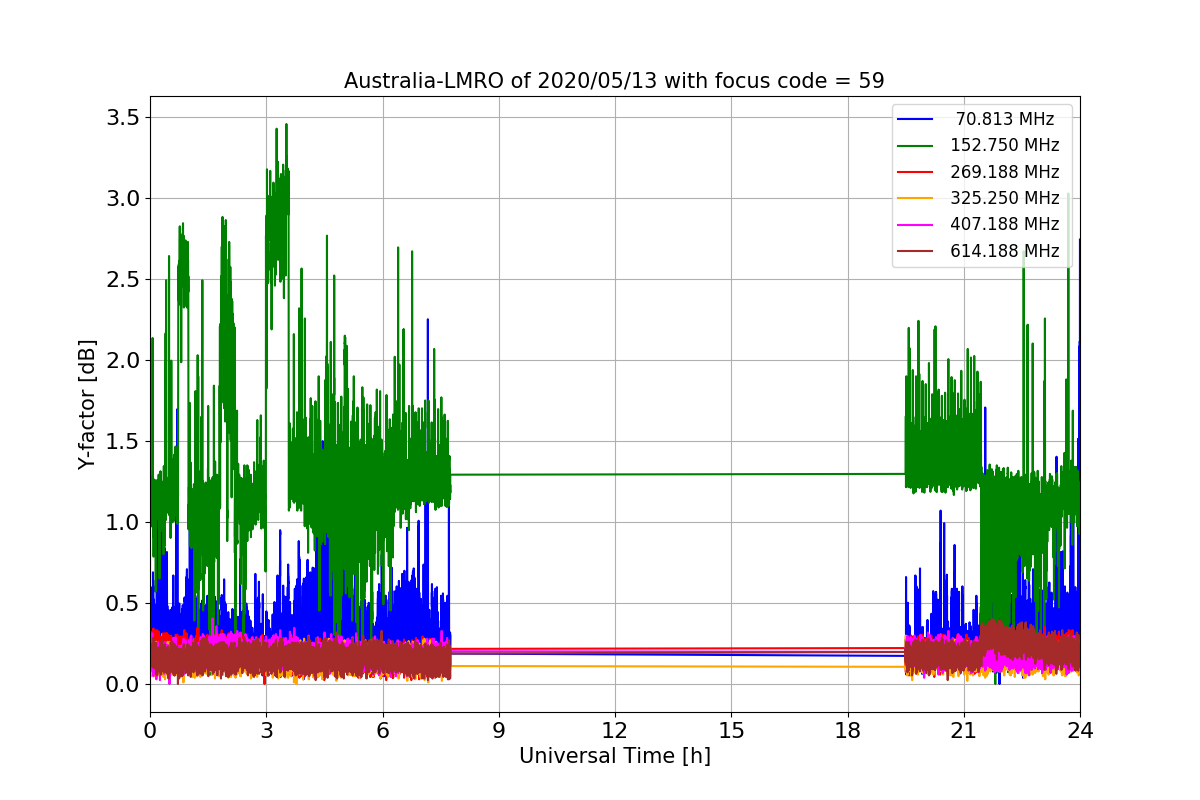Image resolution: width=1200 pixels, height=800 pixels.
Task: Click the x-axis tick label '15'
Action: point(731,730)
